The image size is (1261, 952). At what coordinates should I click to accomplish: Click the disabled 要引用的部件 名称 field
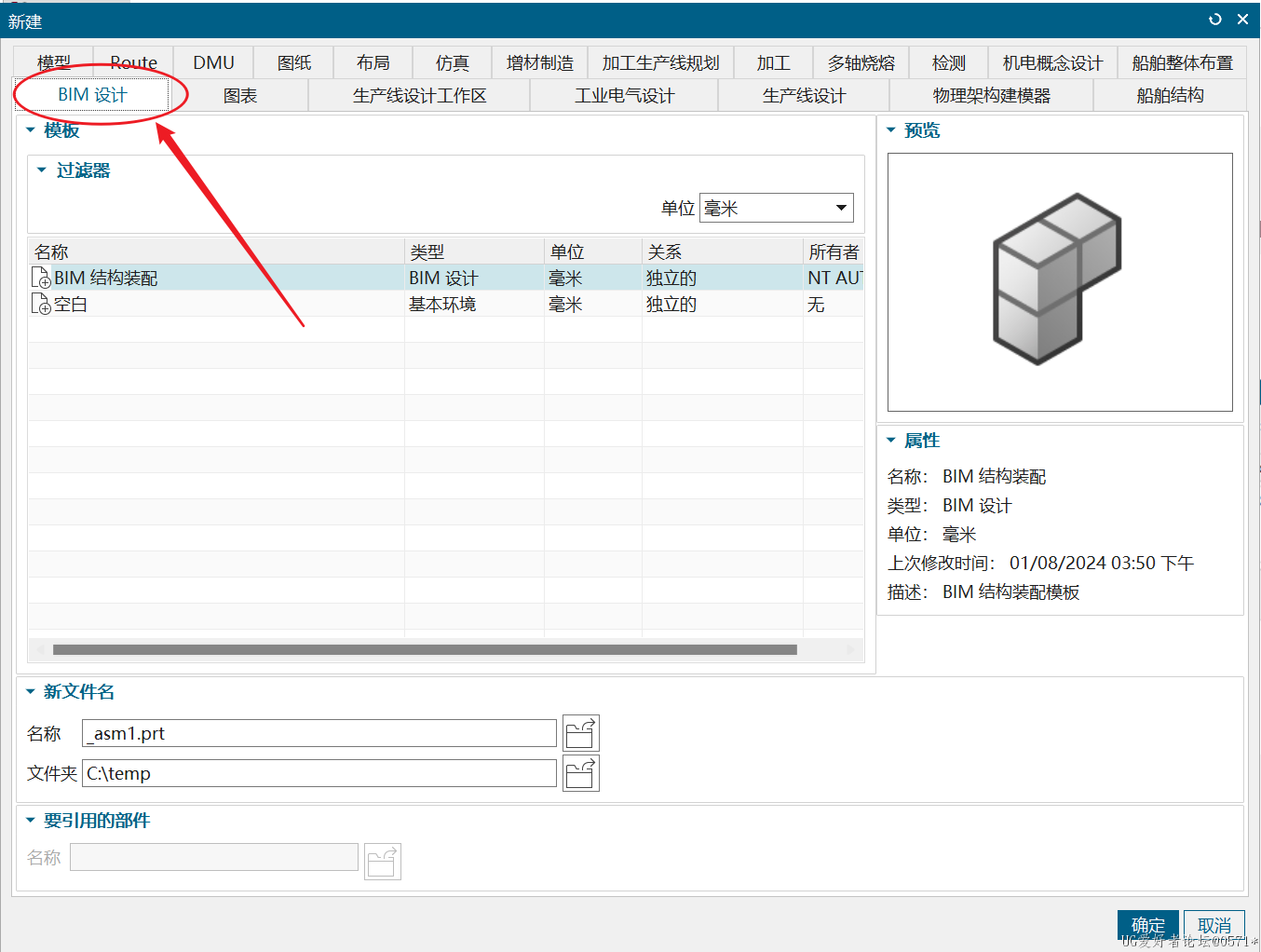click(x=214, y=857)
